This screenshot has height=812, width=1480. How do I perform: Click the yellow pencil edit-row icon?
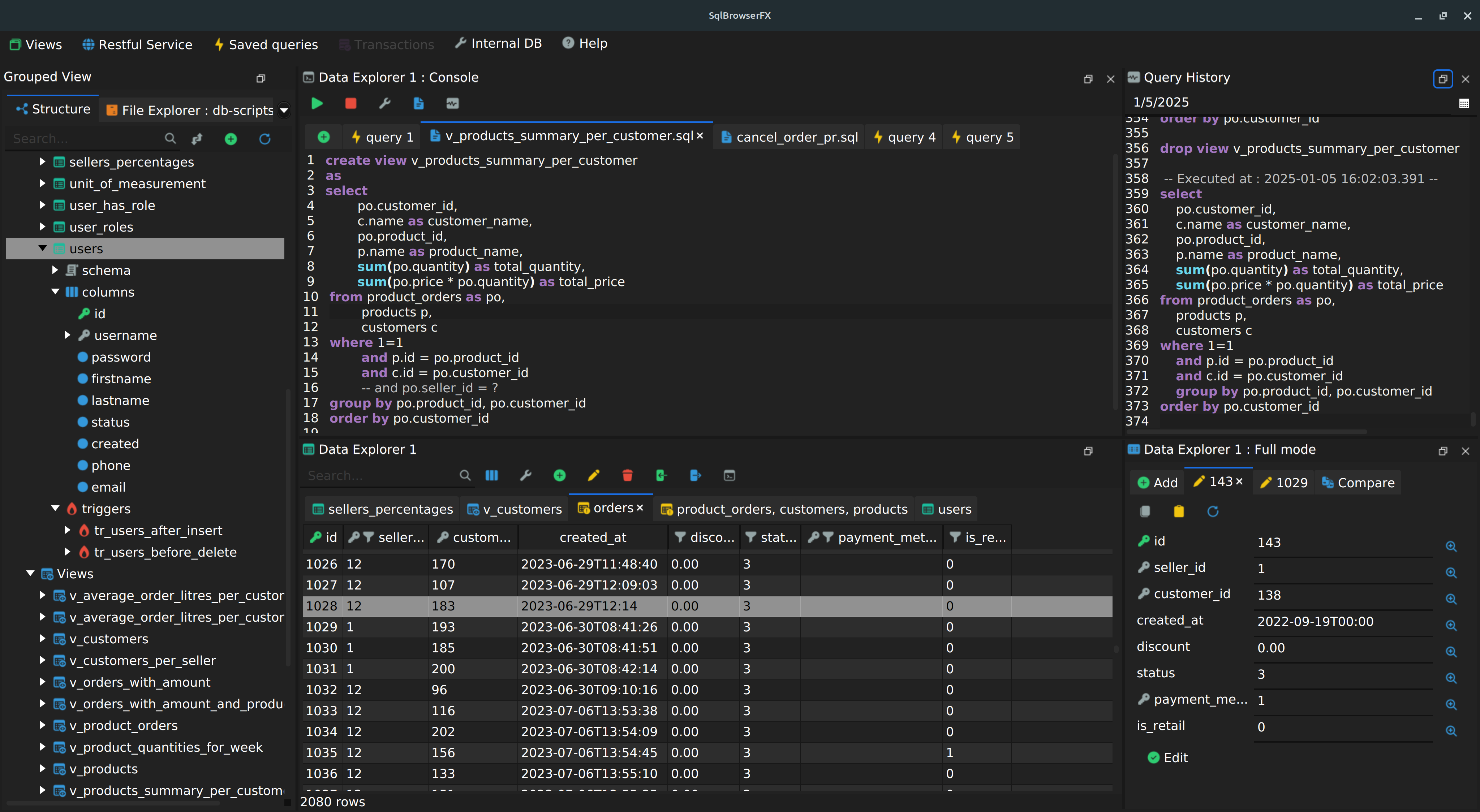coord(594,475)
